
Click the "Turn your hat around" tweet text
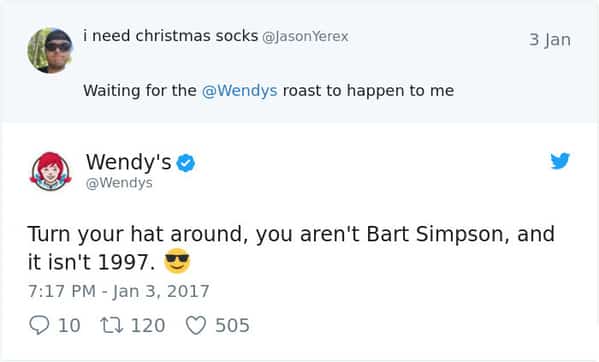click(x=290, y=248)
